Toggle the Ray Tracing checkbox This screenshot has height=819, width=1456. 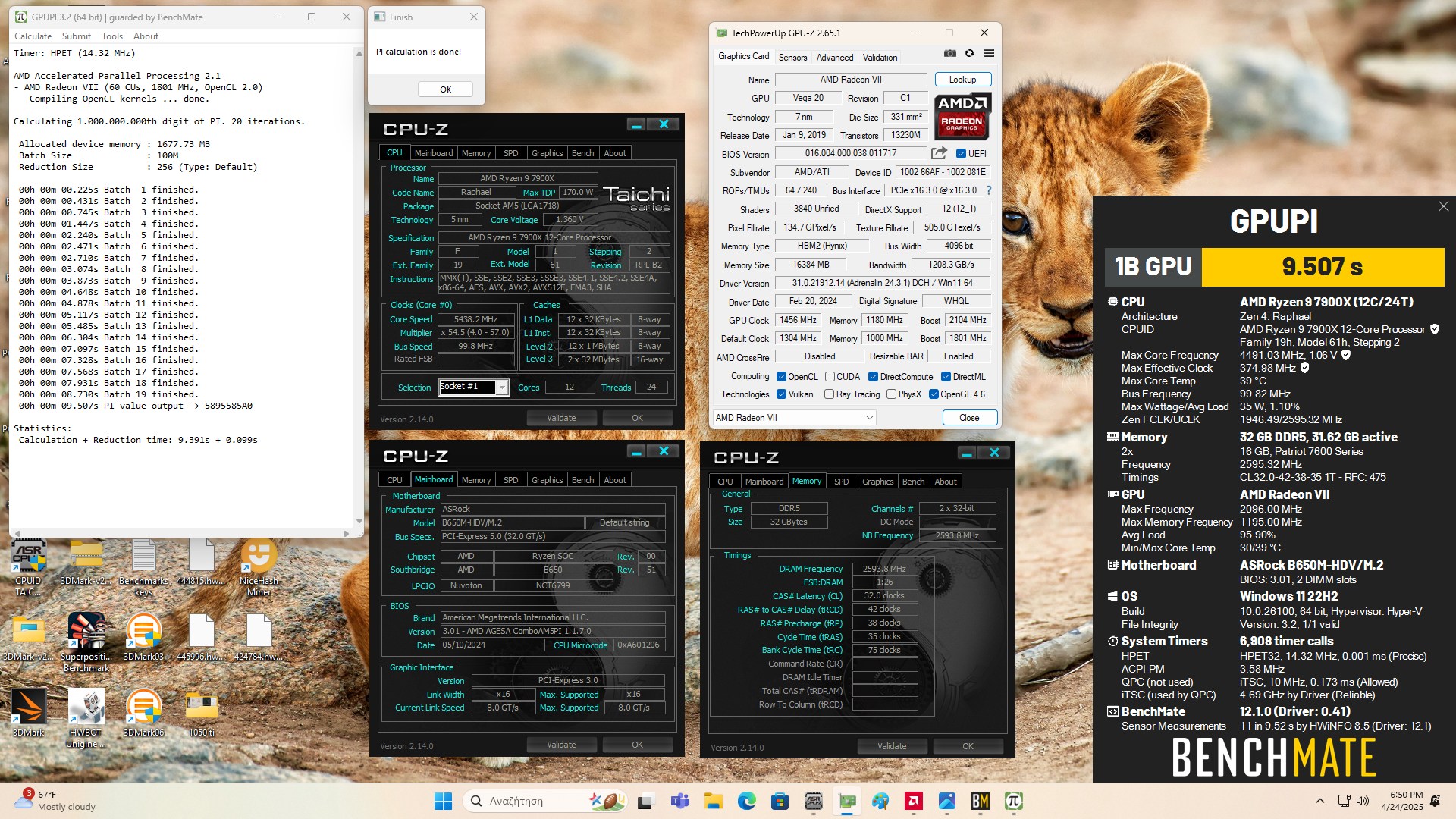829,394
